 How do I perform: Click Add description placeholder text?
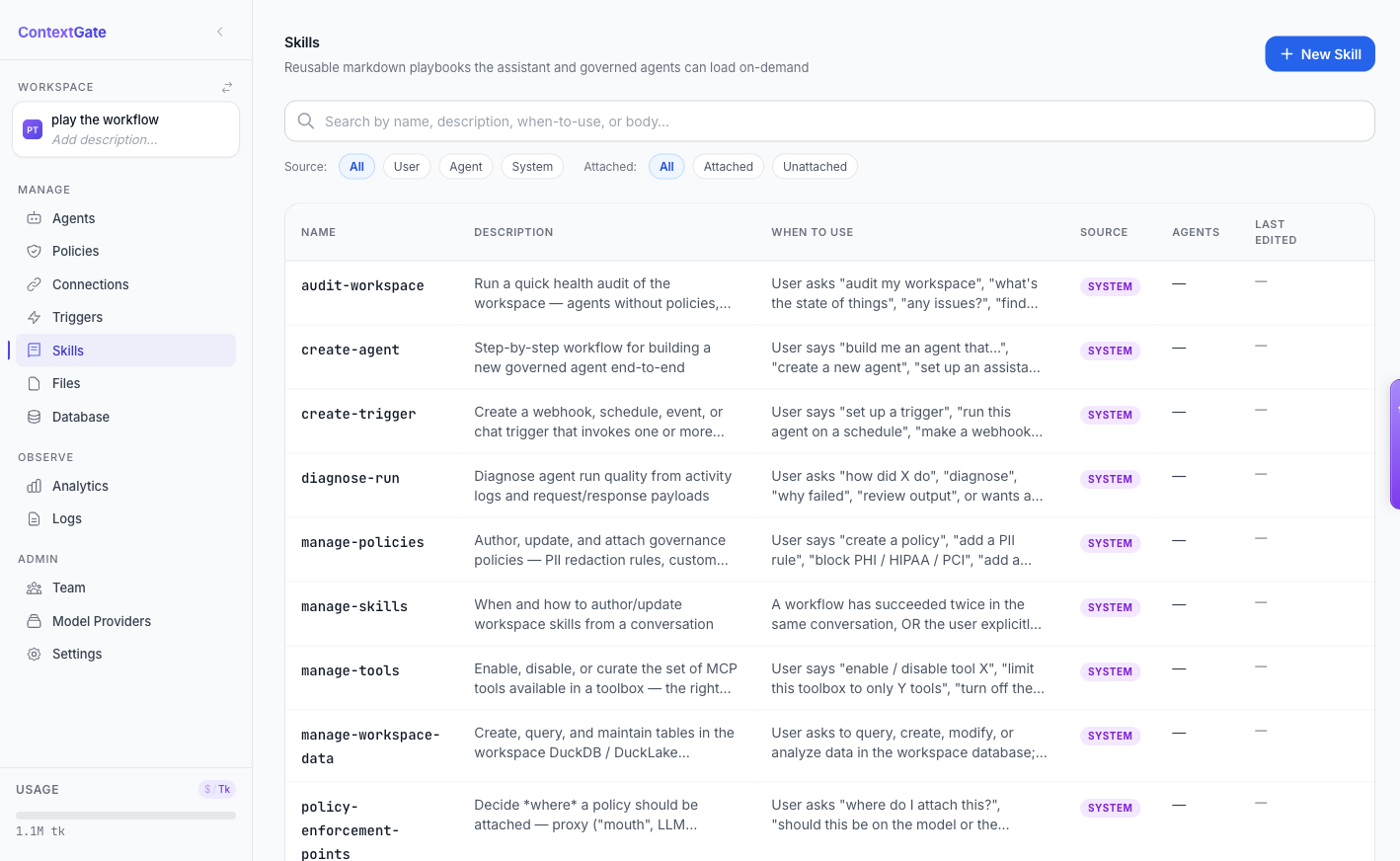click(105, 140)
